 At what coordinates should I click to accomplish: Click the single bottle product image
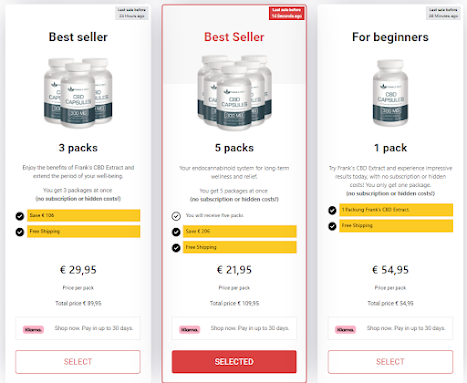pos(390,93)
